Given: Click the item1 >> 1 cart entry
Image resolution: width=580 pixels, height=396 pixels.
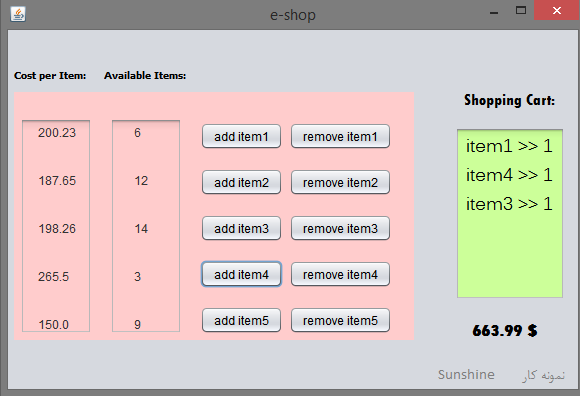Looking at the screenshot, I should pos(509,146).
